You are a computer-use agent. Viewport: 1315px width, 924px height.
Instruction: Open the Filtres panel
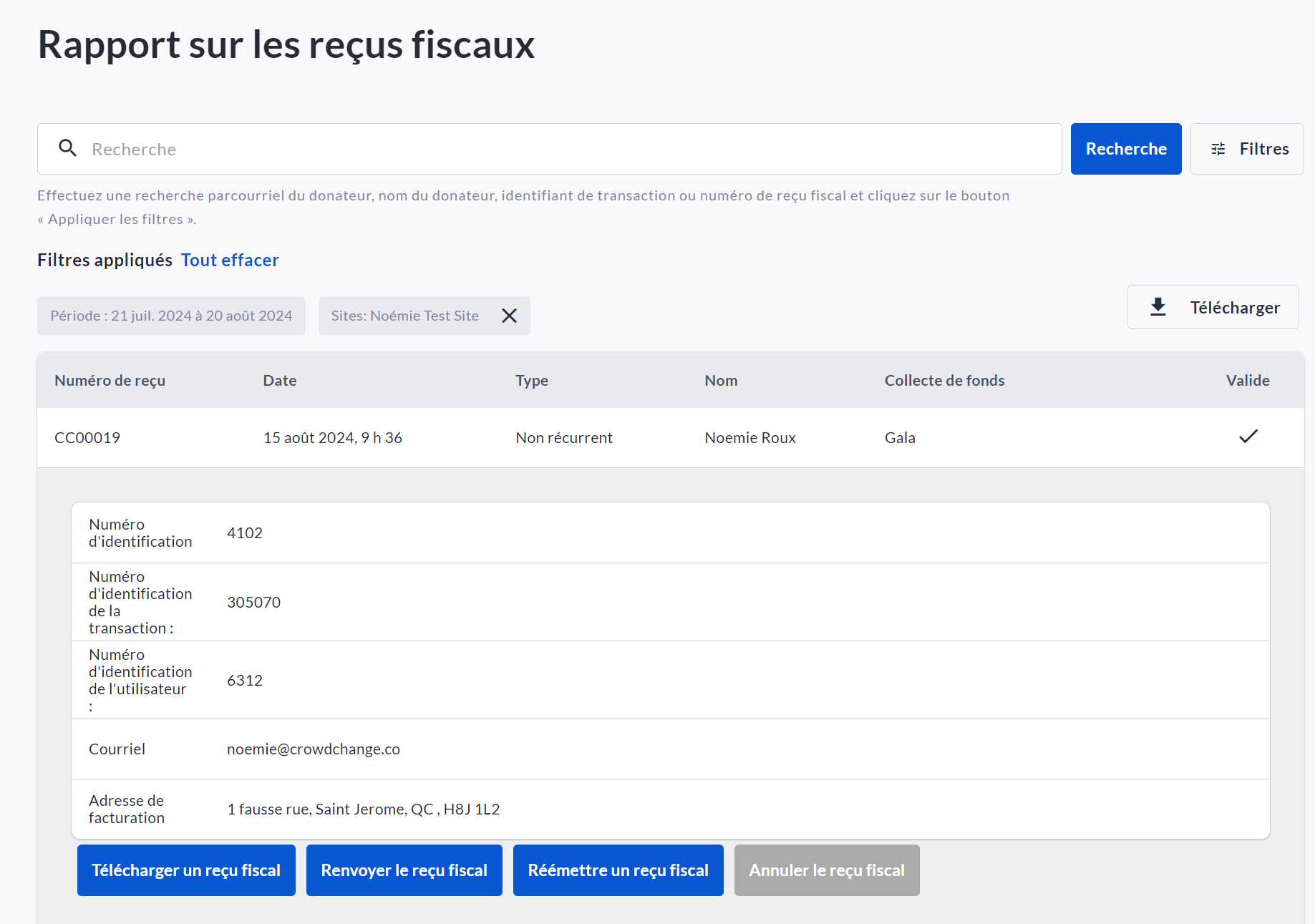(1246, 149)
